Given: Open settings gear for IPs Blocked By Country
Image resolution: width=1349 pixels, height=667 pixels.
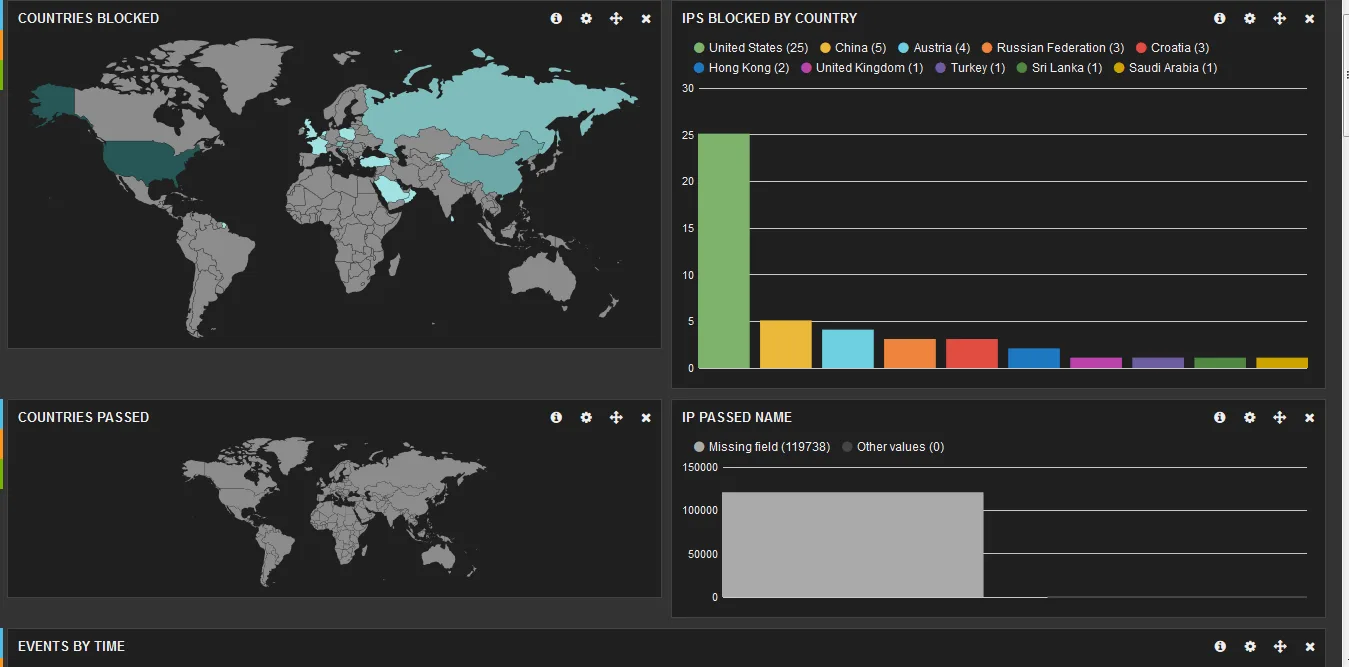Looking at the screenshot, I should click(1250, 19).
